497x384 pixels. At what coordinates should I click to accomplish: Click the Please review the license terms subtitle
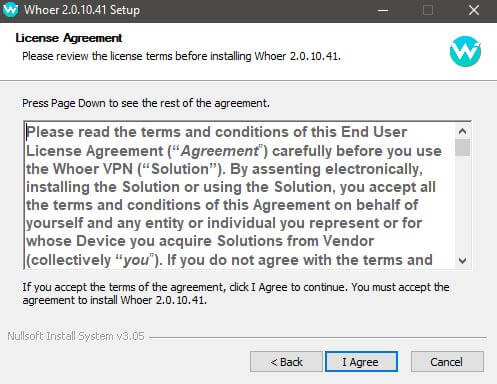pyautogui.click(x=181, y=56)
